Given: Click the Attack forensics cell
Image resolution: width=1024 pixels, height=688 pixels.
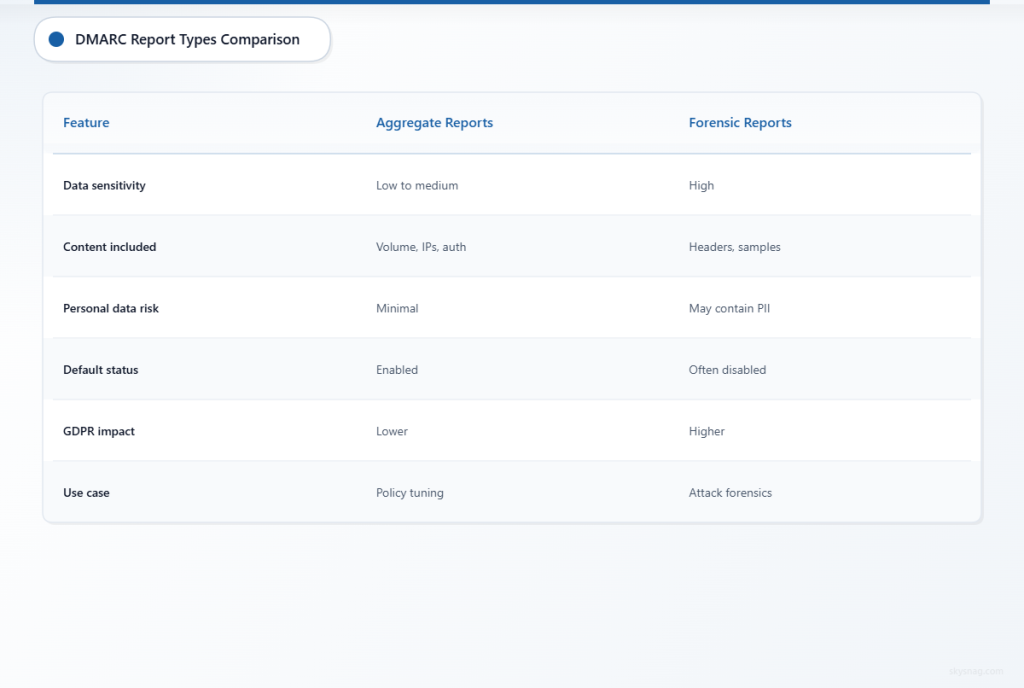Looking at the screenshot, I should tap(730, 493).
